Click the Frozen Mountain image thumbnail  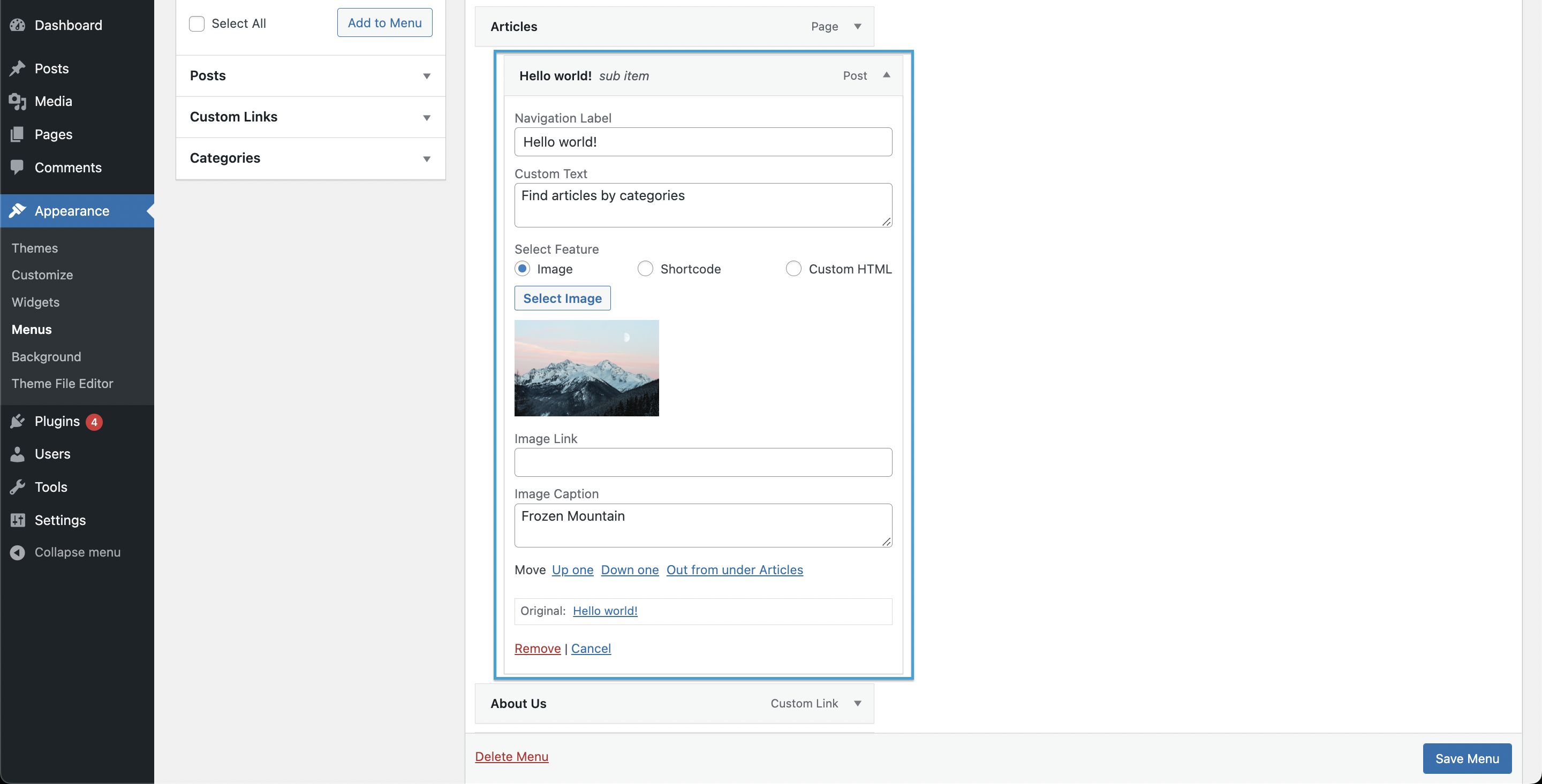tap(586, 368)
